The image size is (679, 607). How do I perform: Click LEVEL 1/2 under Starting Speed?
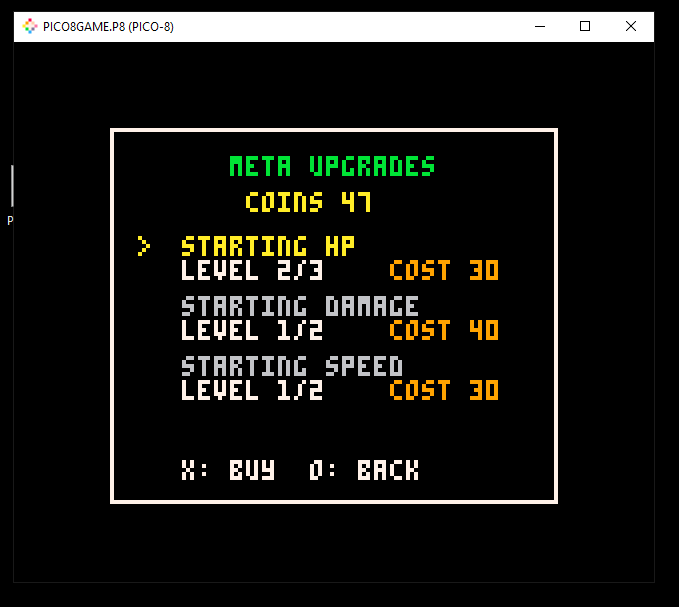(x=252, y=390)
